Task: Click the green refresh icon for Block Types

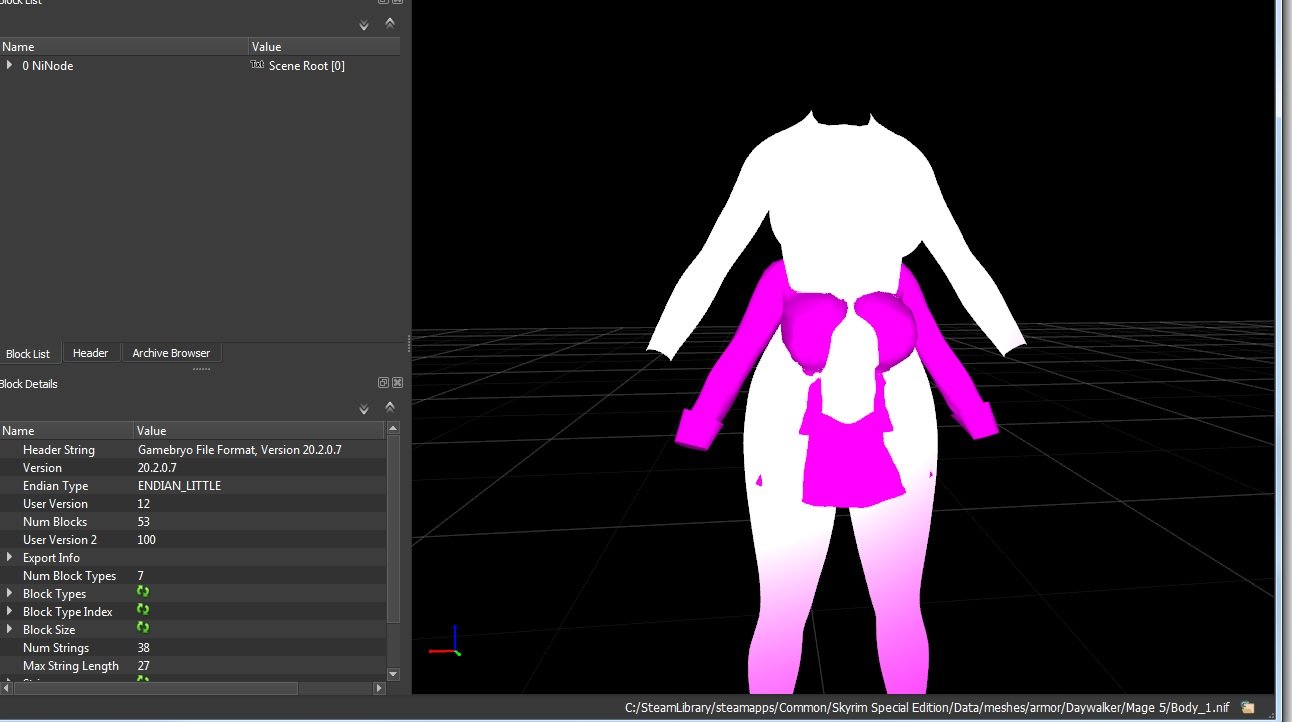Action: (x=143, y=593)
